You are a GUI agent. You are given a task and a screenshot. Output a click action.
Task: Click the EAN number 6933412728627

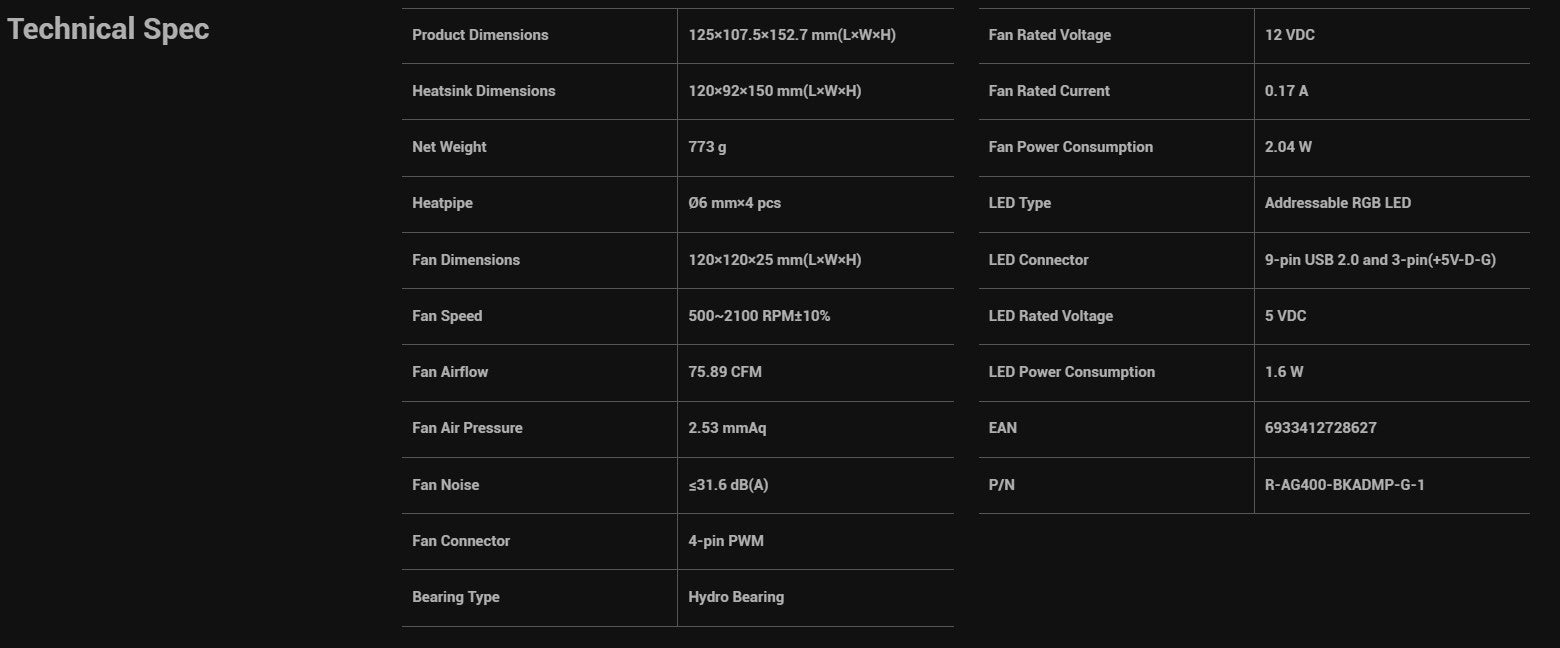coord(1321,428)
